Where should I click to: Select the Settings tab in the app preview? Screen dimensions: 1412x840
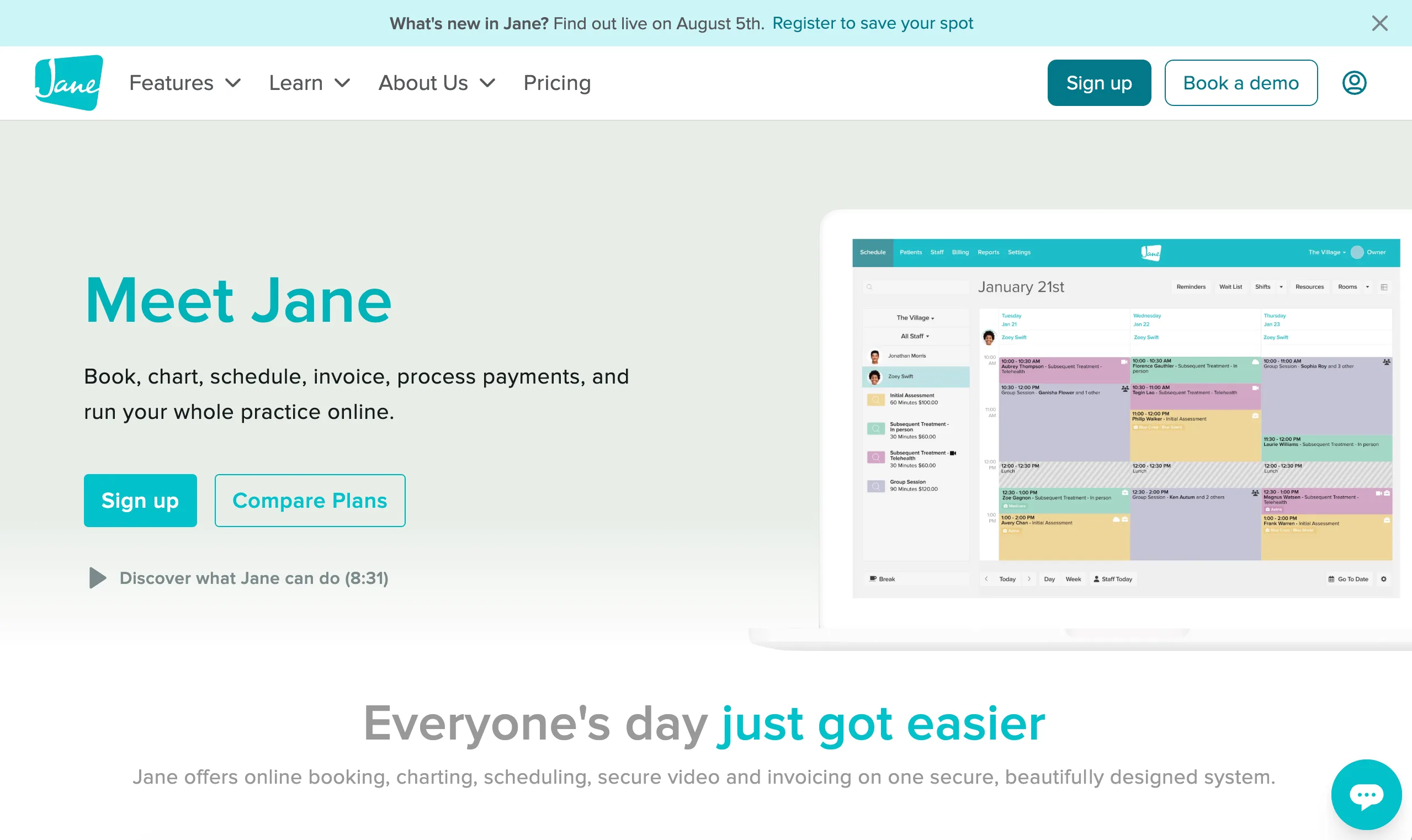coord(1019,252)
